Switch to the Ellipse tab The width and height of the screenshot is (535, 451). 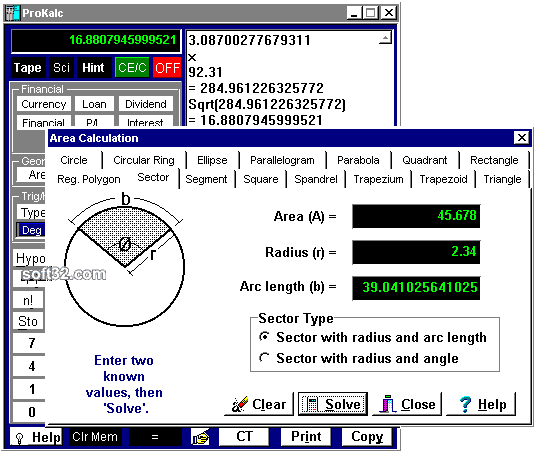click(x=212, y=160)
